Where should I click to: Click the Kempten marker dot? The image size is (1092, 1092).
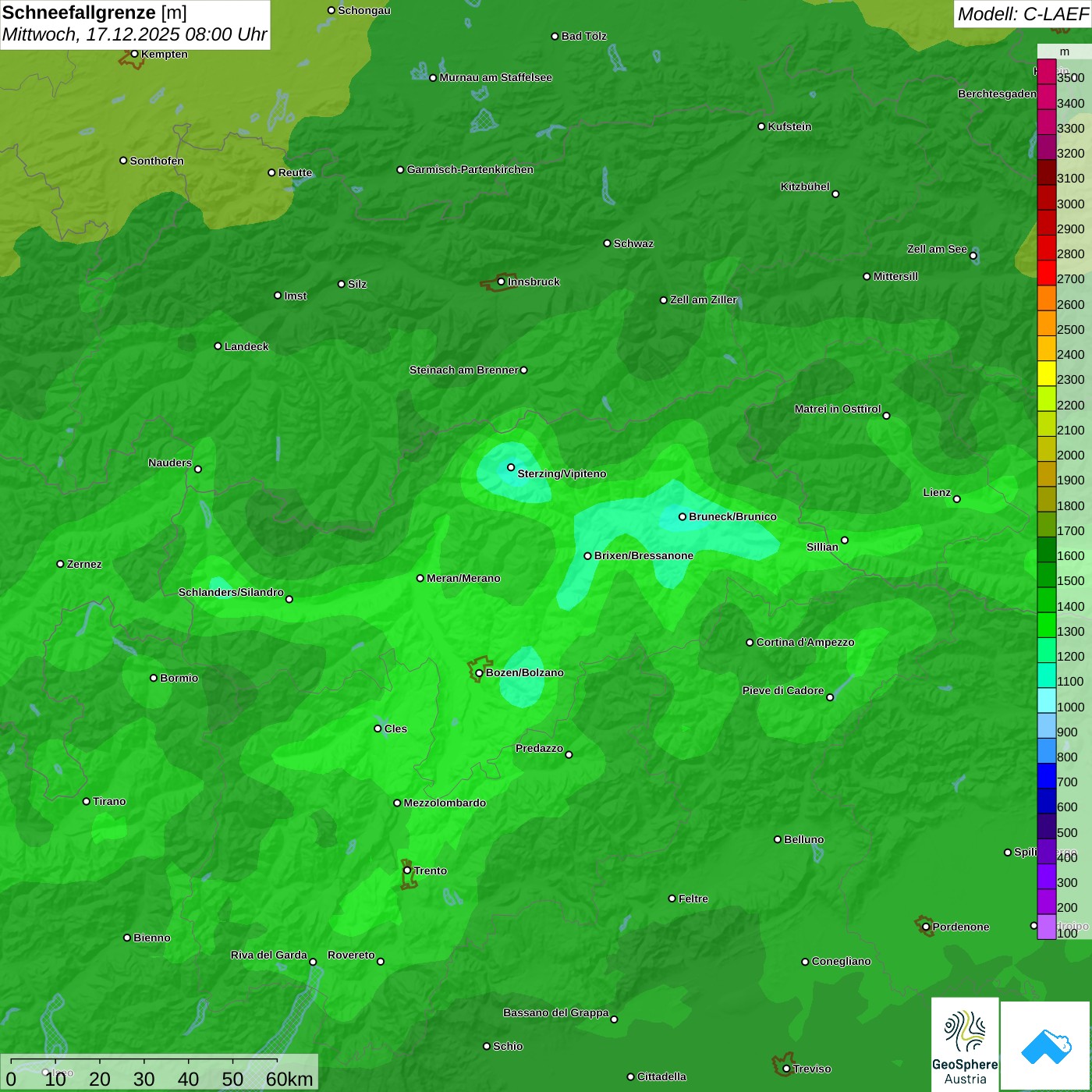point(134,54)
